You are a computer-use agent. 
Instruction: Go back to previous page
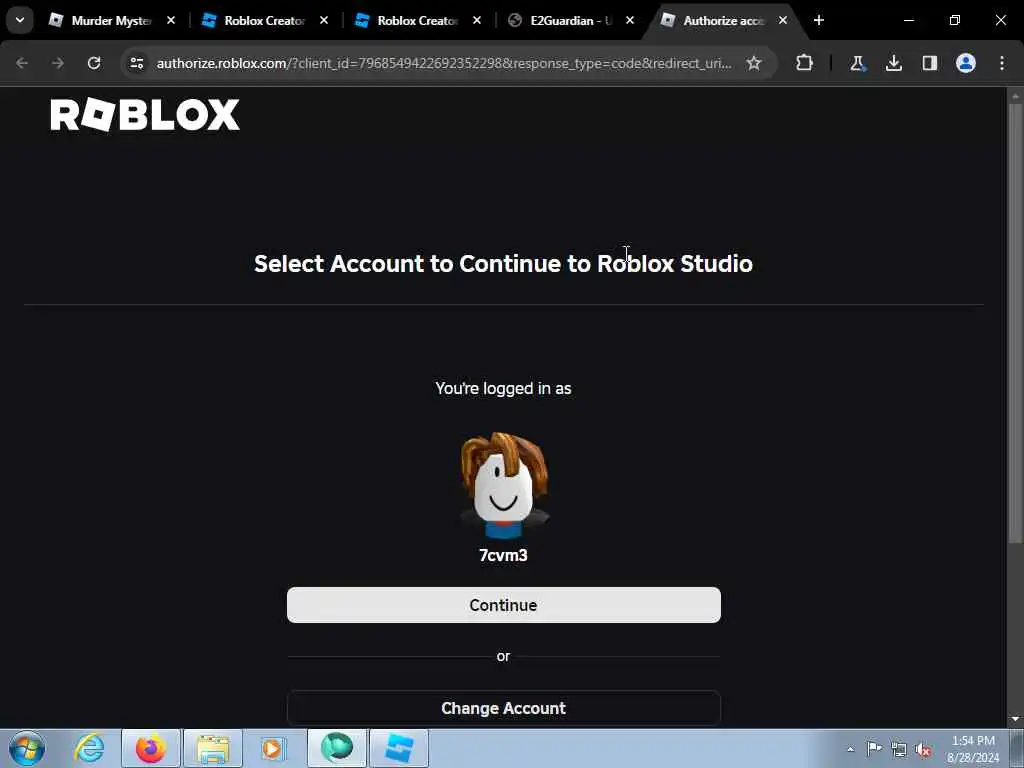tap(22, 63)
